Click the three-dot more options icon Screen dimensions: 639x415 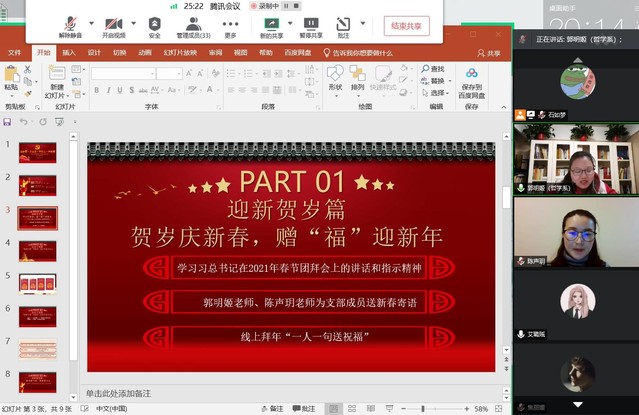231,23
